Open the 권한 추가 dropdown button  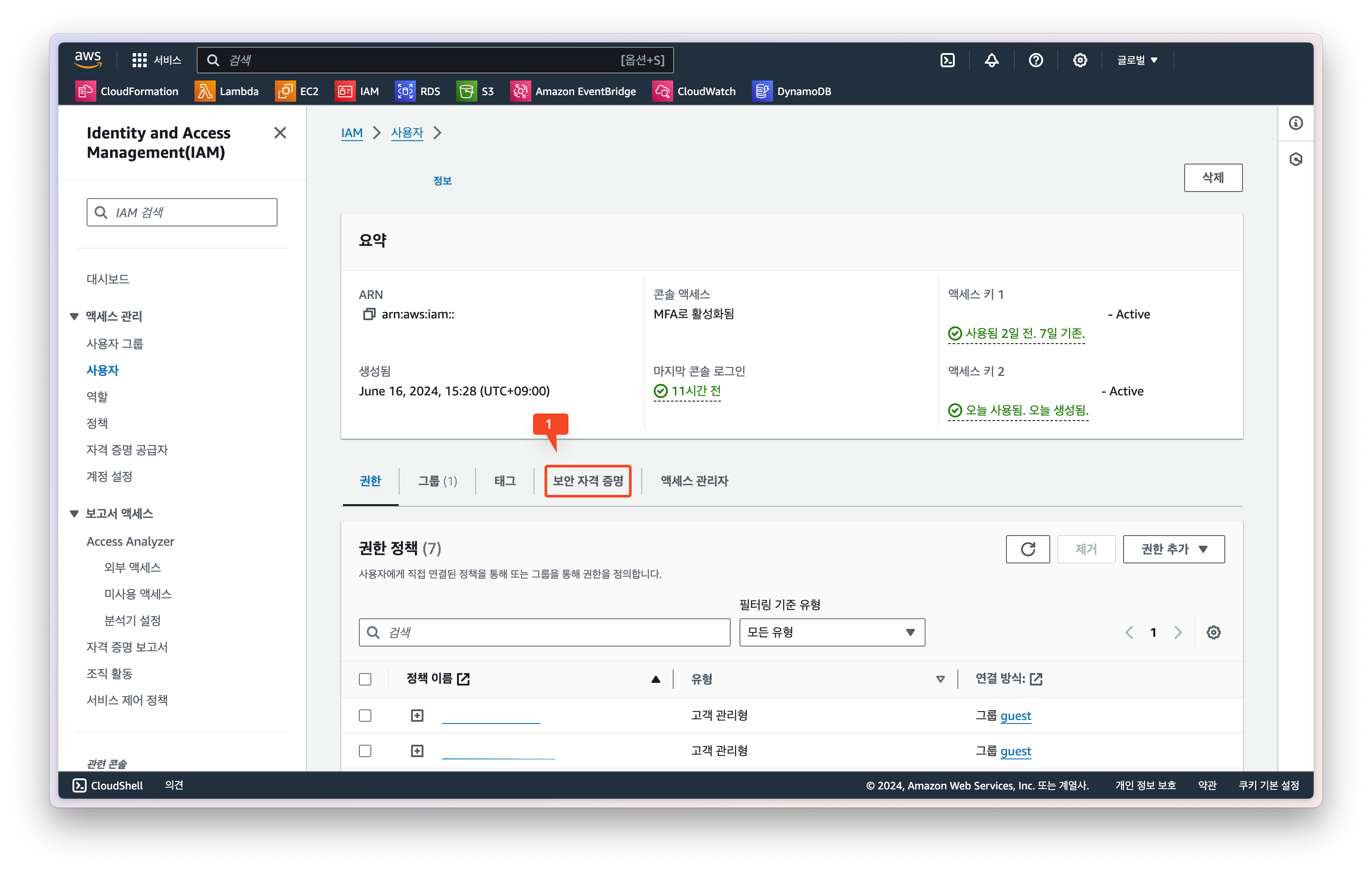click(1174, 548)
